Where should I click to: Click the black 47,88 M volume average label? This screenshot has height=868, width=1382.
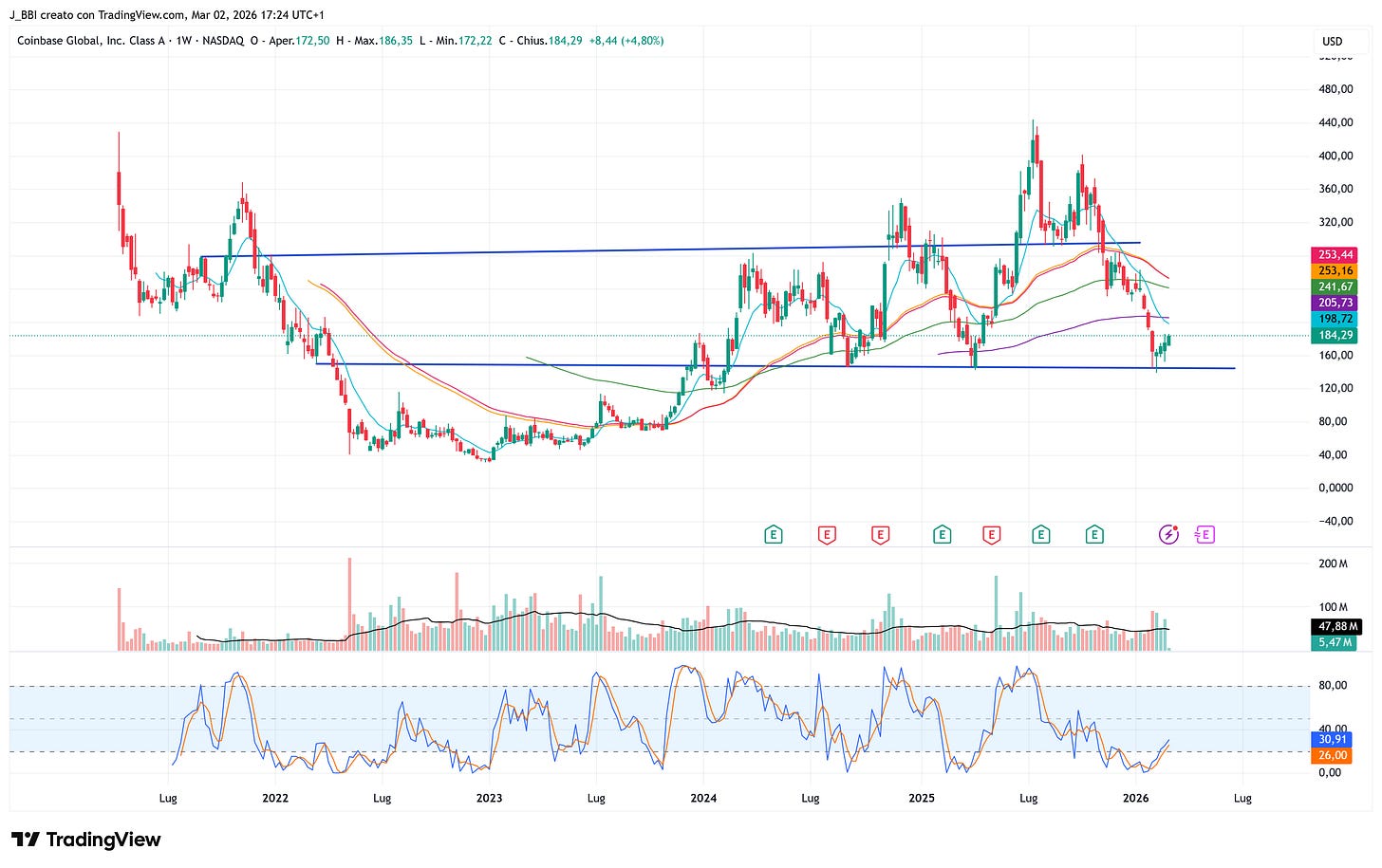click(x=1336, y=626)
